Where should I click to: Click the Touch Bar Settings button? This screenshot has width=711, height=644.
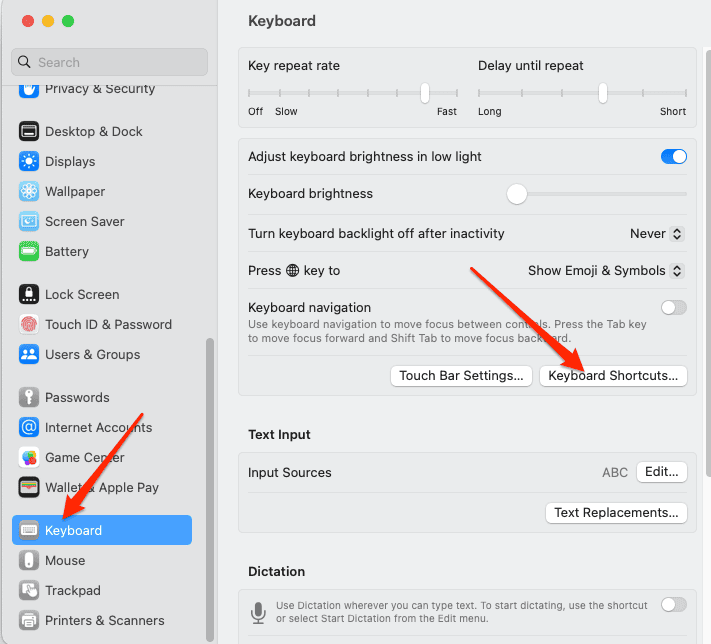coord(460,376)
